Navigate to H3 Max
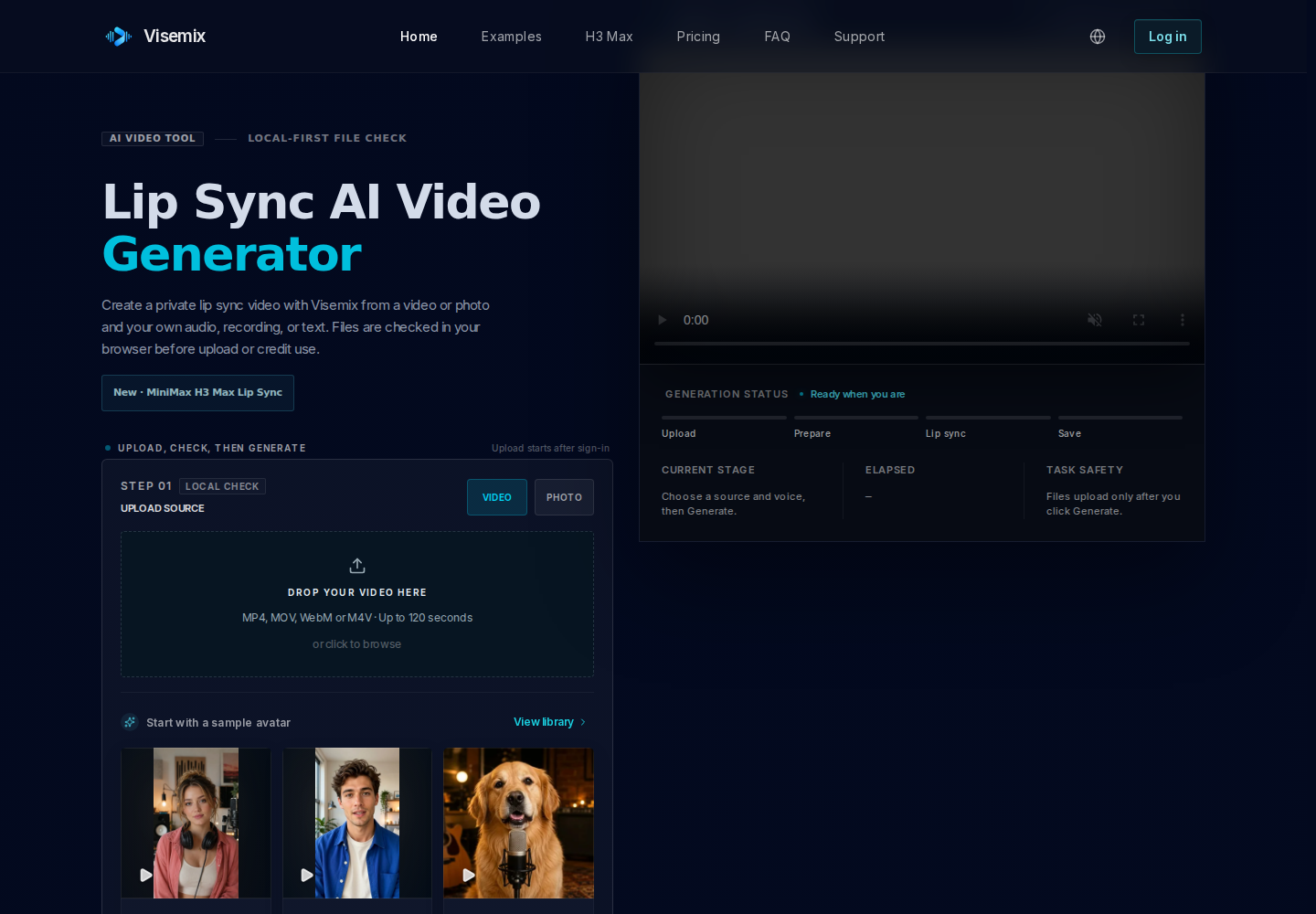The image size is (1316, 914). coord(610,37)
